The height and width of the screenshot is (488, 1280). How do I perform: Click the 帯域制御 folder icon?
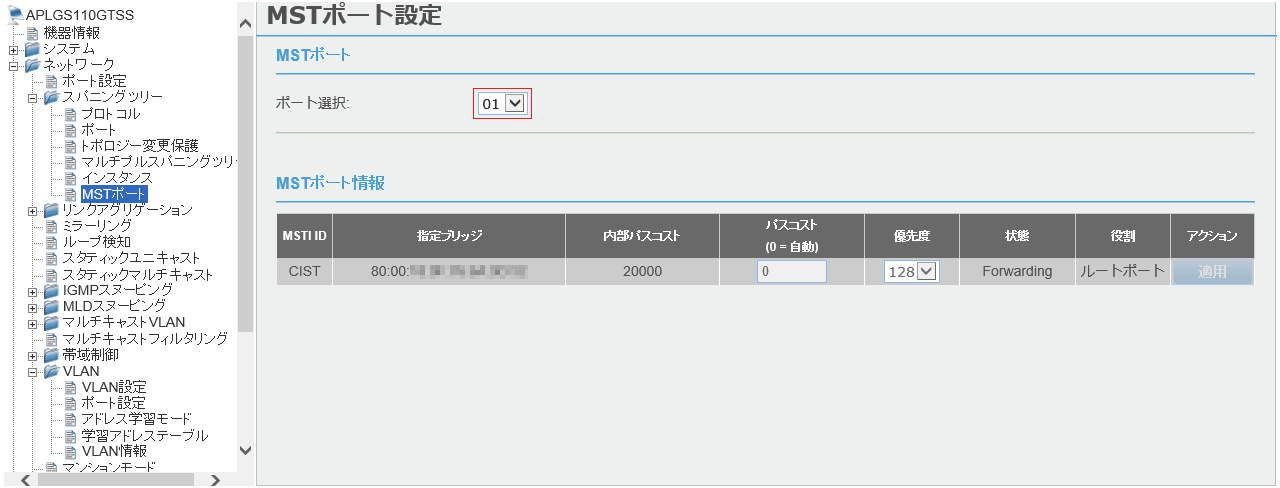[51, 355]
